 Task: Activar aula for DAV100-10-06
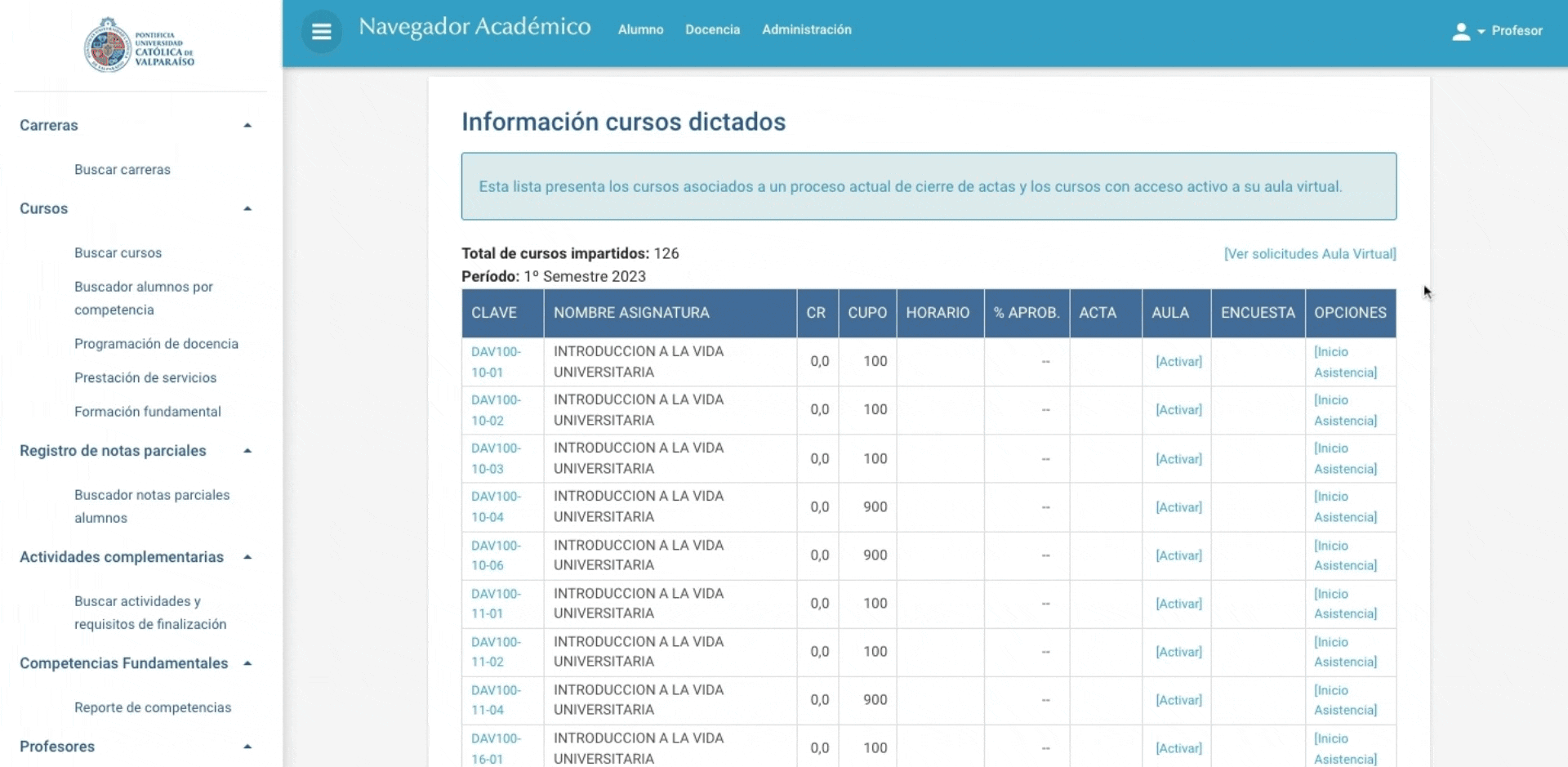click(1178, 555)
